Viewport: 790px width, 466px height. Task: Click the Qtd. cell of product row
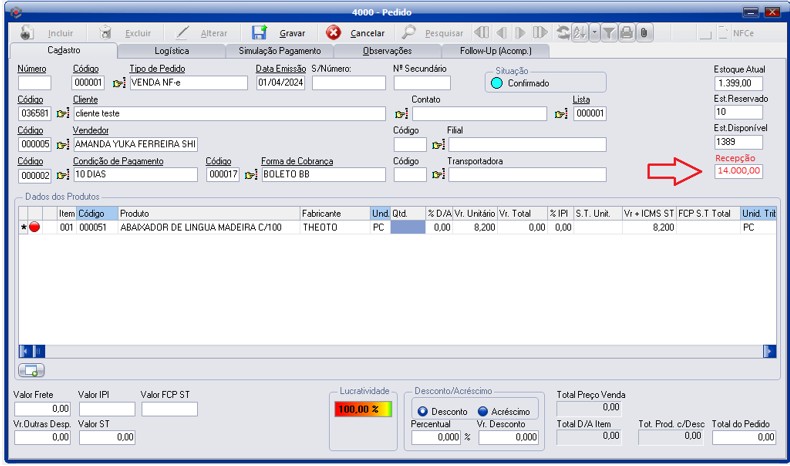pos(406,228)
